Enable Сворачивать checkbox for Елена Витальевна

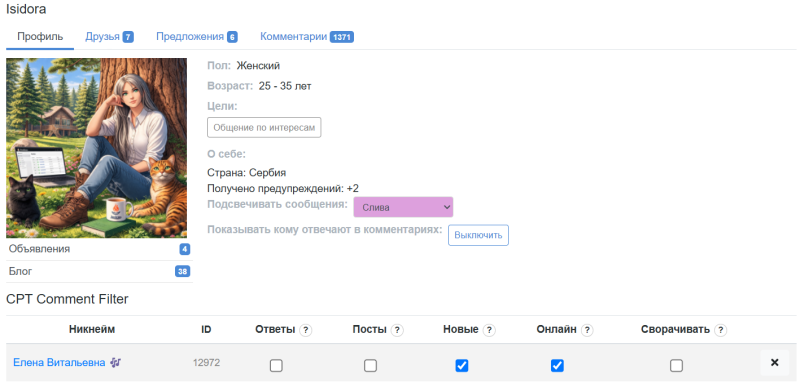(x=677, y=365)
